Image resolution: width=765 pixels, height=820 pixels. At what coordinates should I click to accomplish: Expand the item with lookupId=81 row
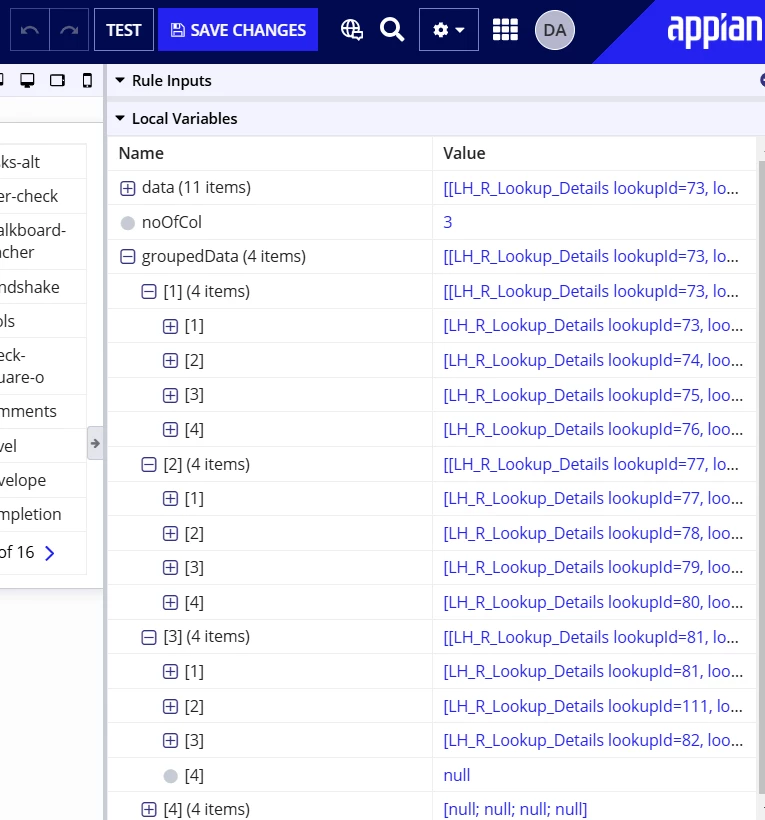[x=170, y=671]
